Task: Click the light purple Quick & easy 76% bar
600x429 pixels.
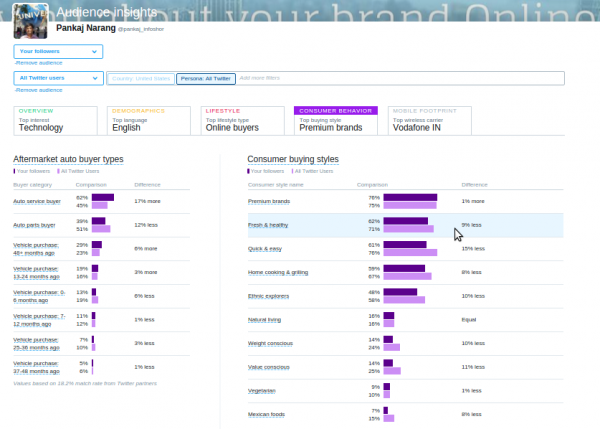Action: tap(410, 253)
